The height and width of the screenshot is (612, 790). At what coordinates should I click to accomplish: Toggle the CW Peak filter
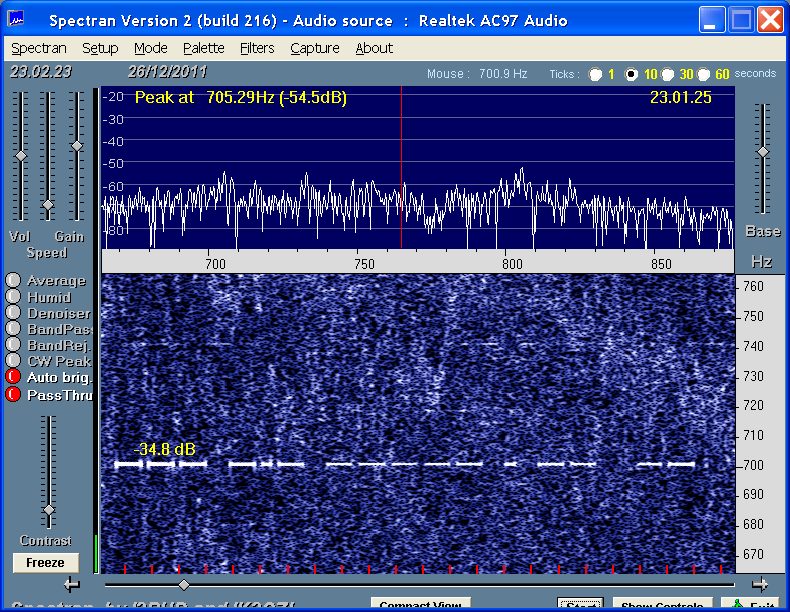(x=14, y=361)
